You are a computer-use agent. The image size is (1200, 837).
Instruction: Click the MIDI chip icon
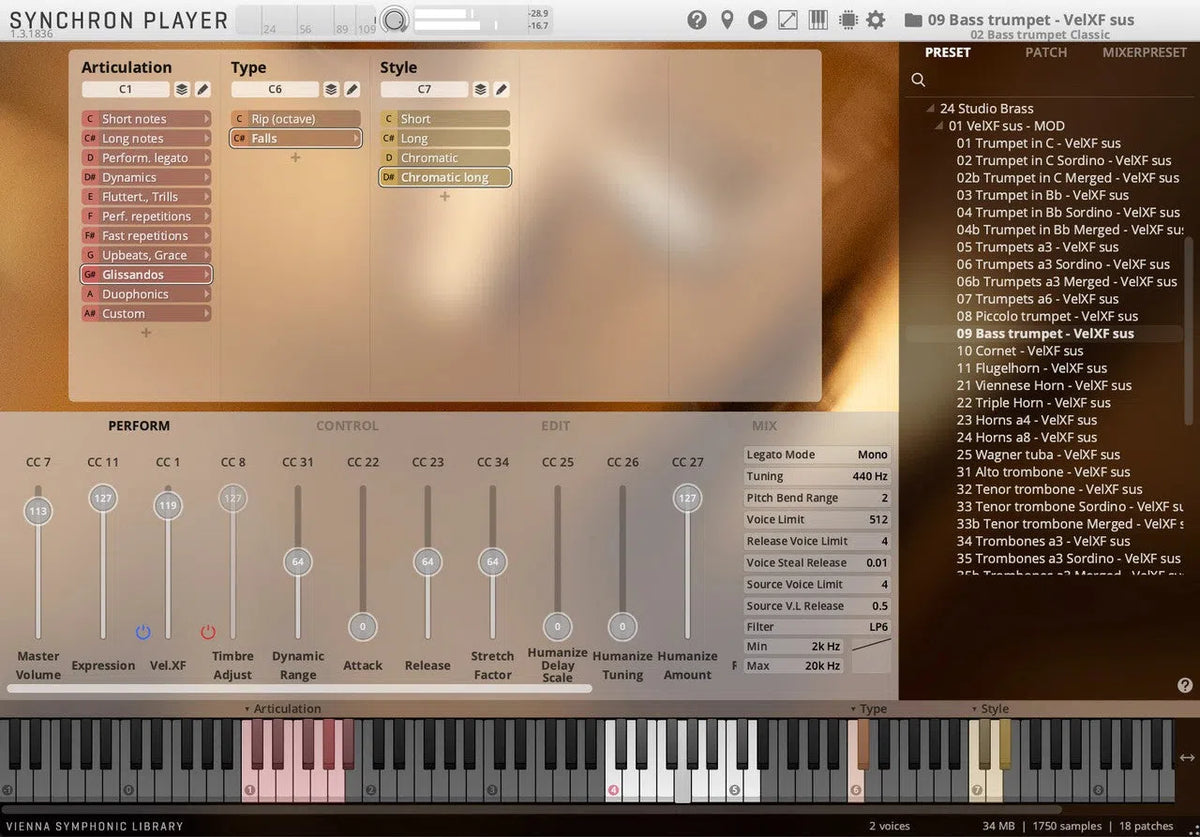coord(846,19)
